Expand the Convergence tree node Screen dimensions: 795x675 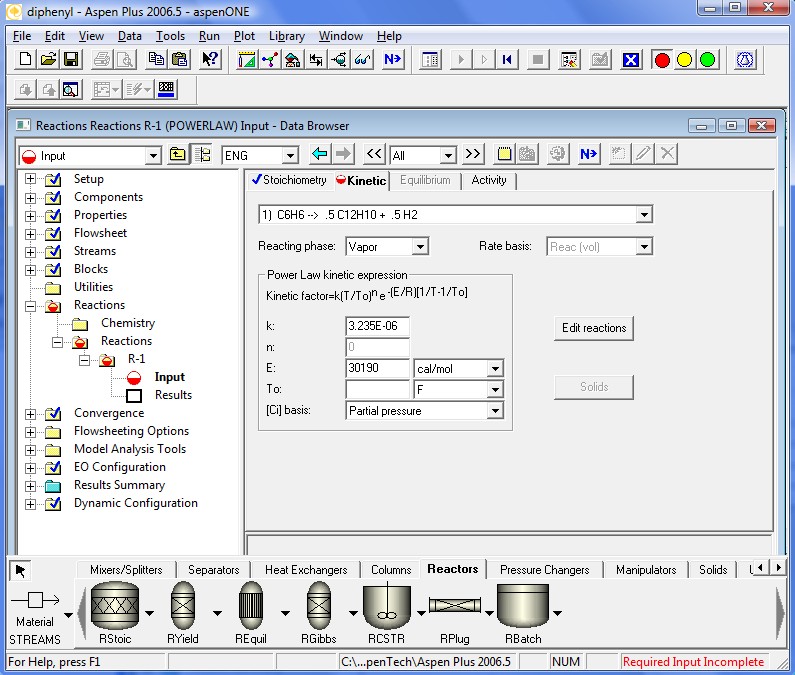pos(30,413)
